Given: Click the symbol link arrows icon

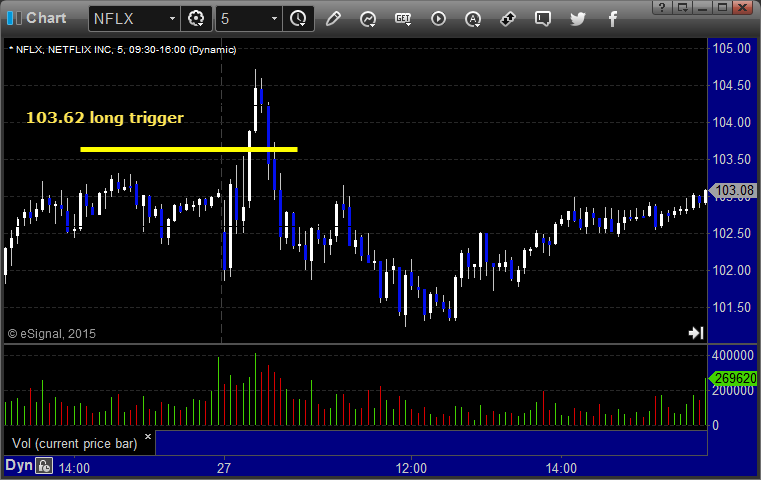Looking at the screenshot, I should (x=508, y=19).
